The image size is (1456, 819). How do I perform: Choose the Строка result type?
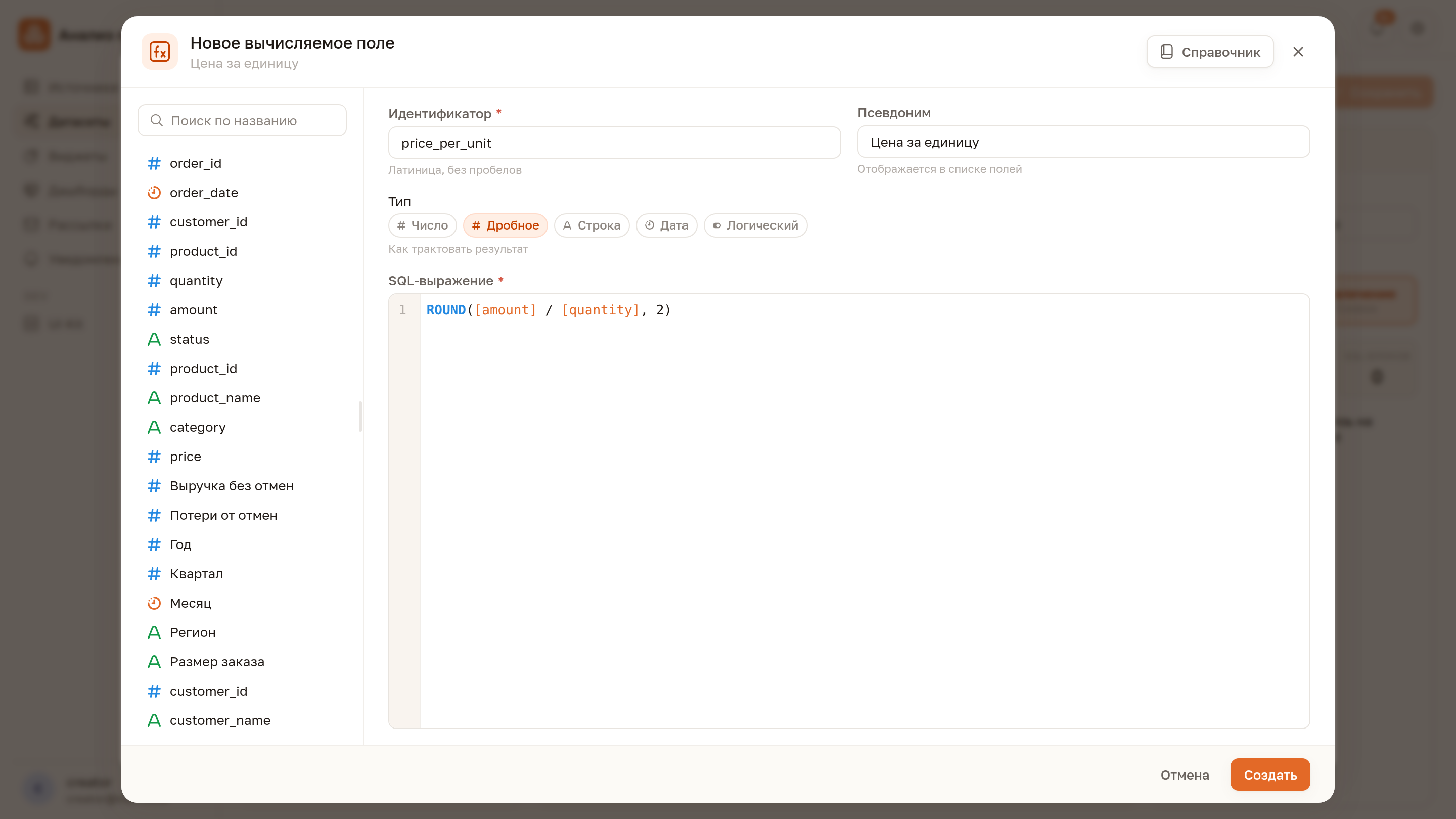click(x=591, y=225)
